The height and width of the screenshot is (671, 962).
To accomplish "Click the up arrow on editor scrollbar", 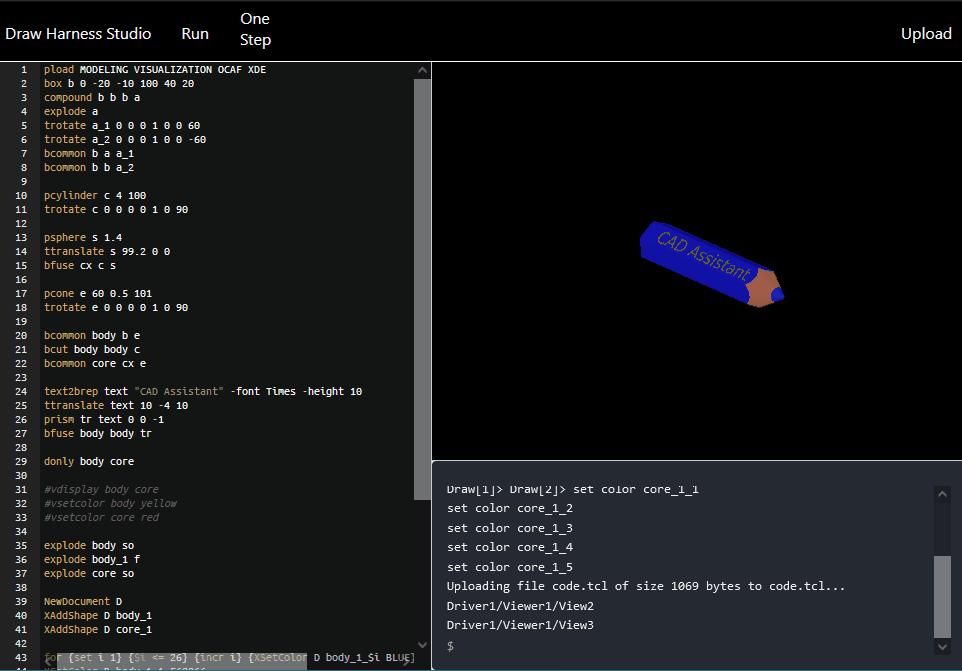I will click(421, 70).
